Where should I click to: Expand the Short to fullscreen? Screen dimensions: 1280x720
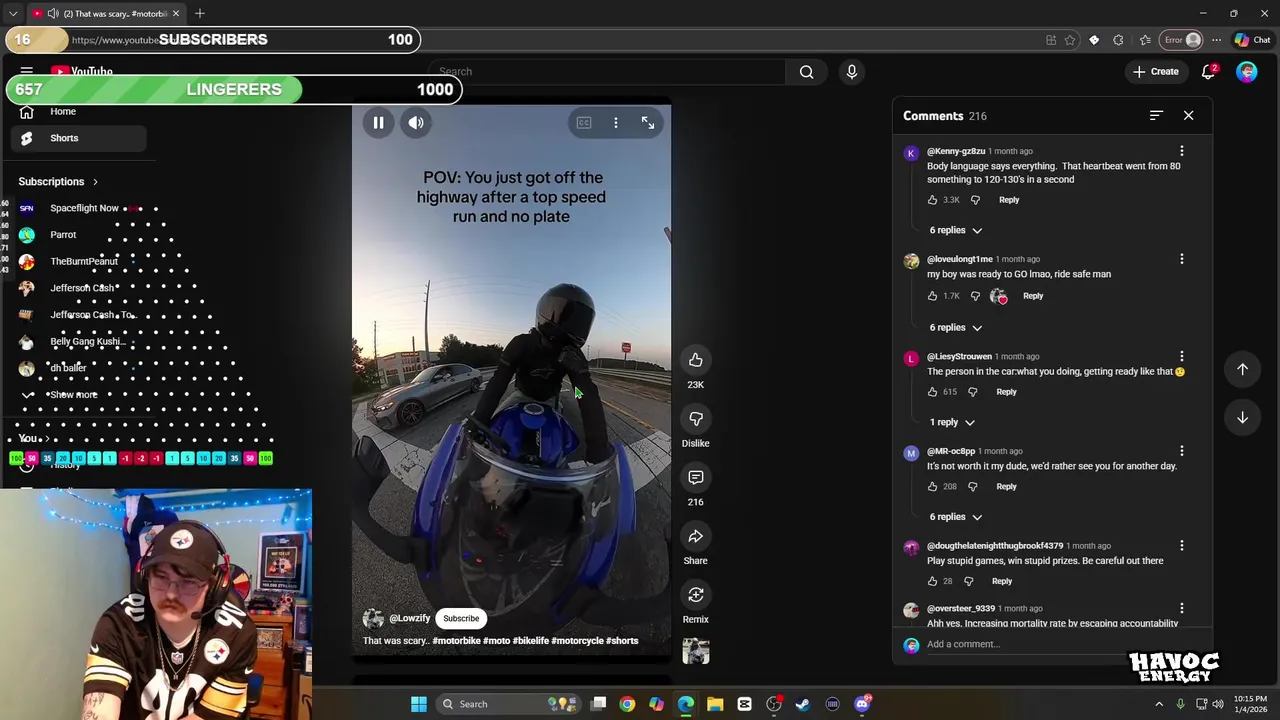pos(648,123)
